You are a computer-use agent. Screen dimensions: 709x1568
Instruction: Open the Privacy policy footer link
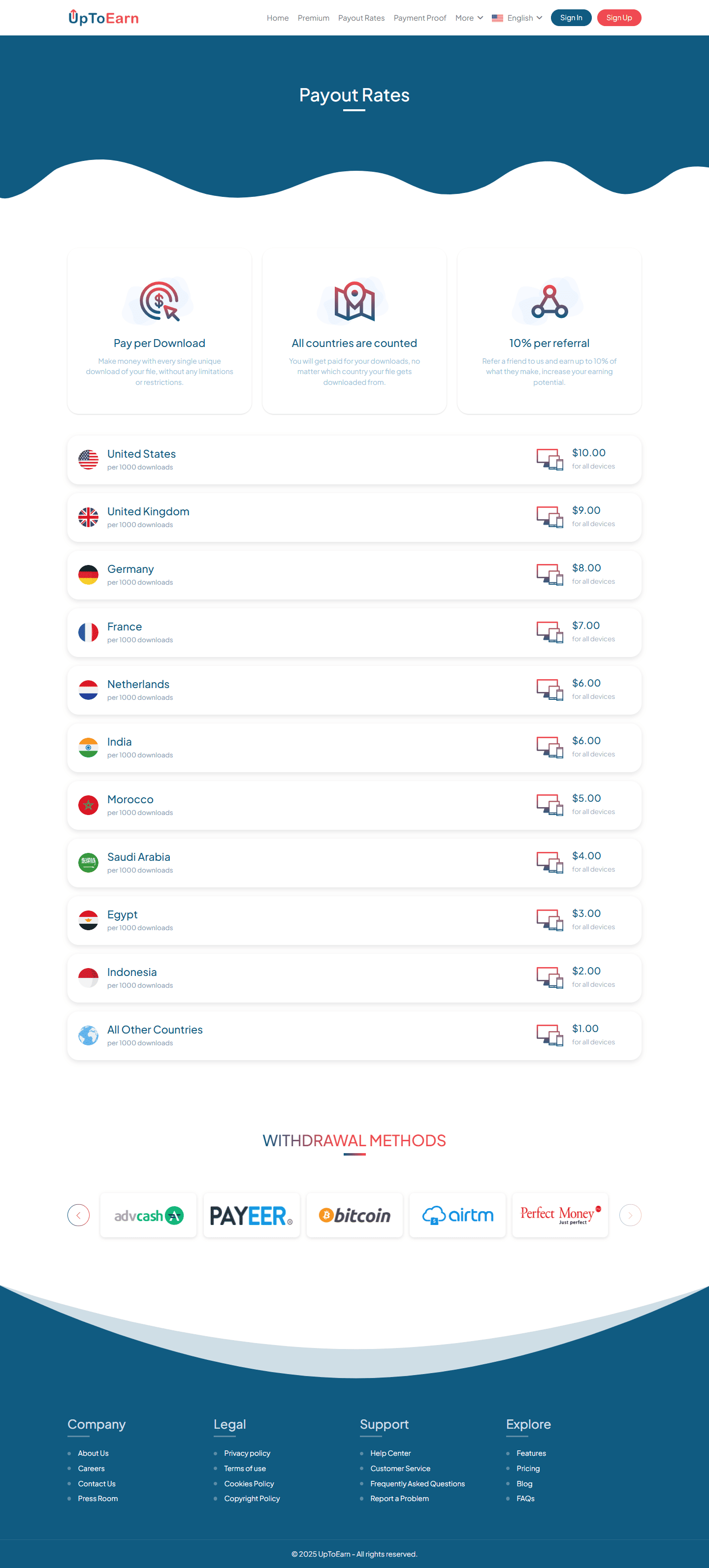(x=247, y=1453)
